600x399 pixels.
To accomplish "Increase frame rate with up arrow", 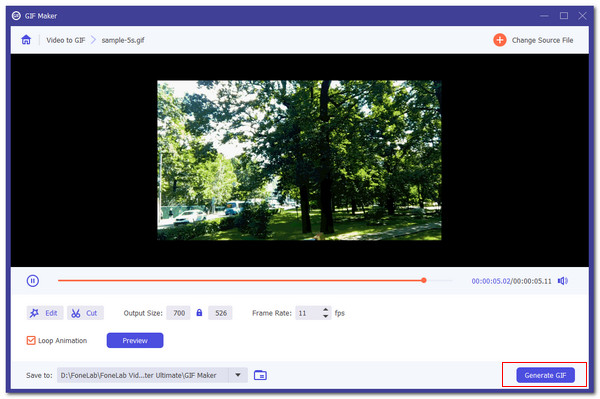I will 325,309.
